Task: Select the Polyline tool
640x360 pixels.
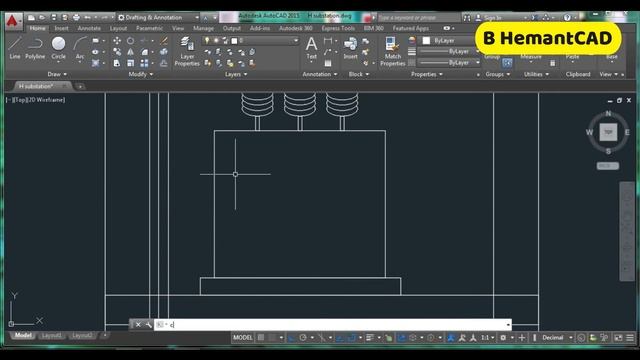Action: click(35, 47)
